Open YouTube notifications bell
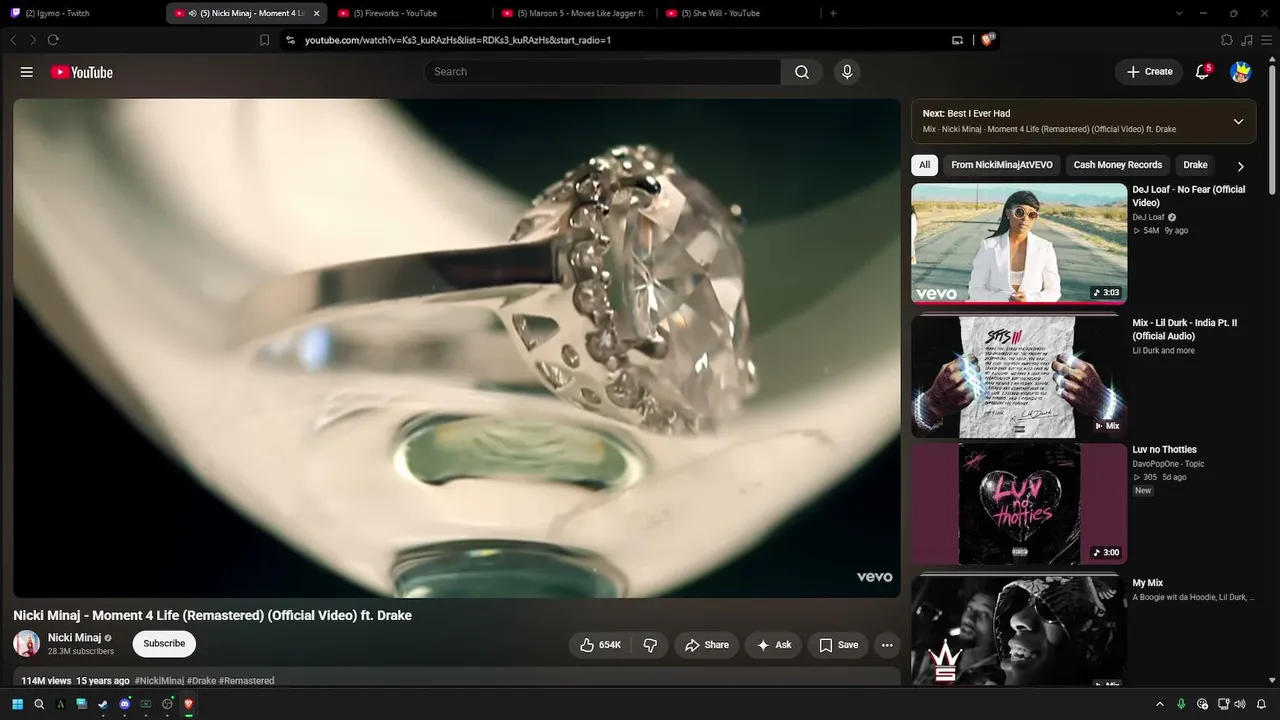This screenshot has height=720, width=1280. [1203, 72]
